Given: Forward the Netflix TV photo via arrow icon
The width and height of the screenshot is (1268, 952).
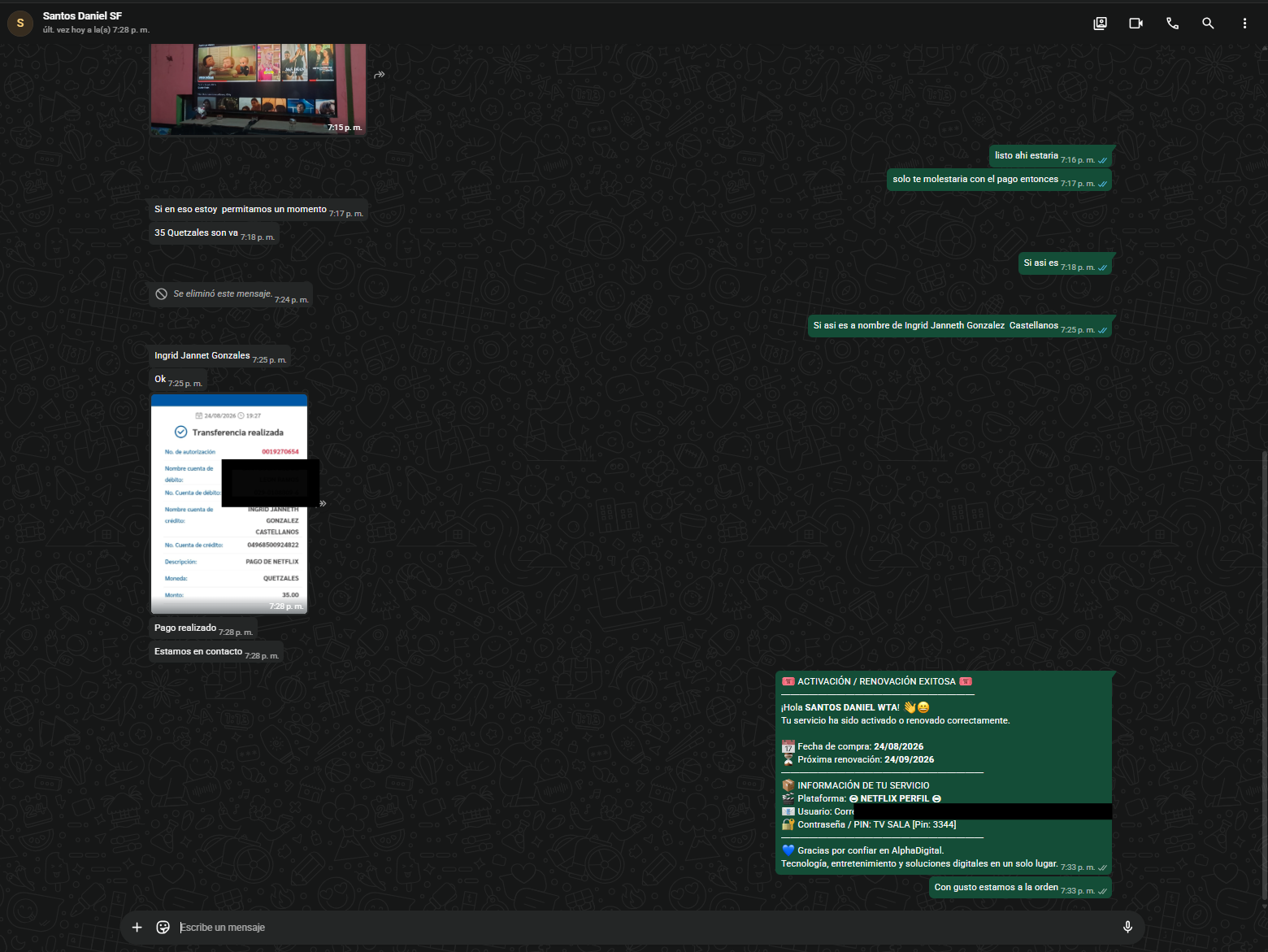Looking at the screenshot, I should coord(380,75).
